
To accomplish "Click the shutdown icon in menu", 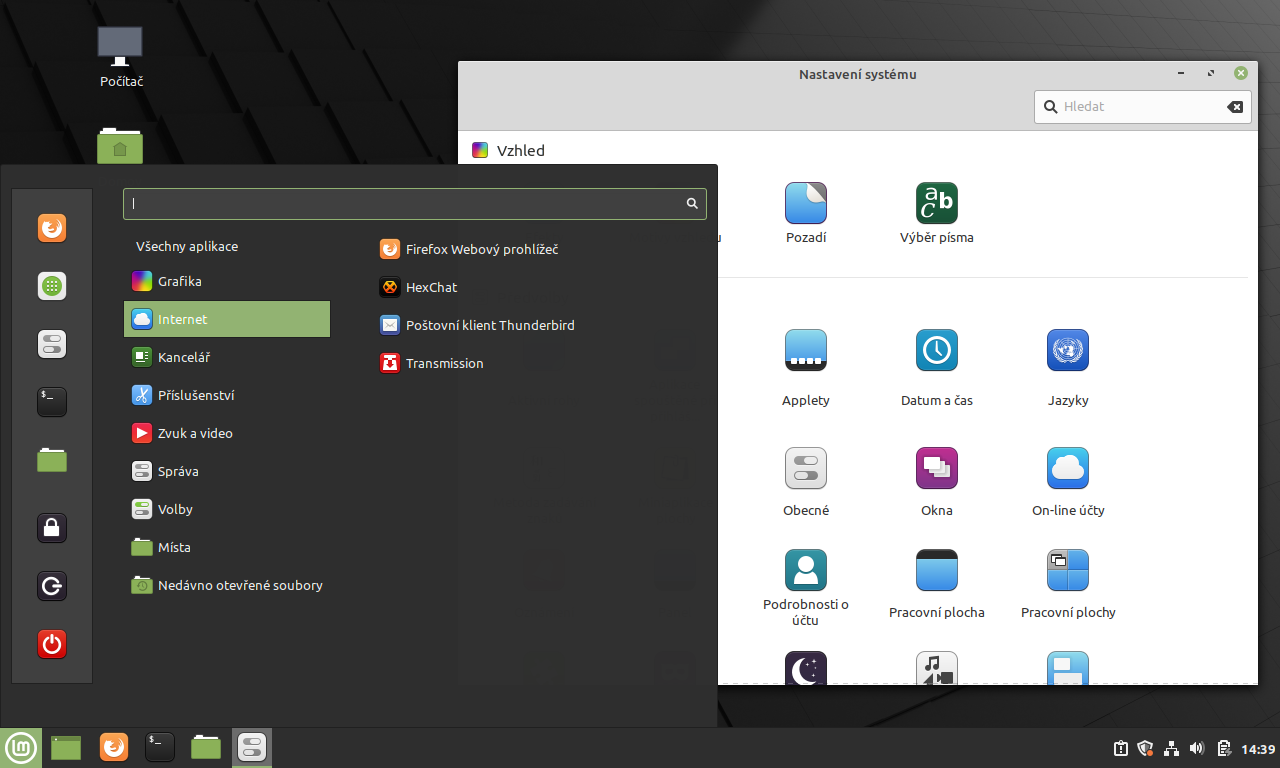I will [51, 644].
